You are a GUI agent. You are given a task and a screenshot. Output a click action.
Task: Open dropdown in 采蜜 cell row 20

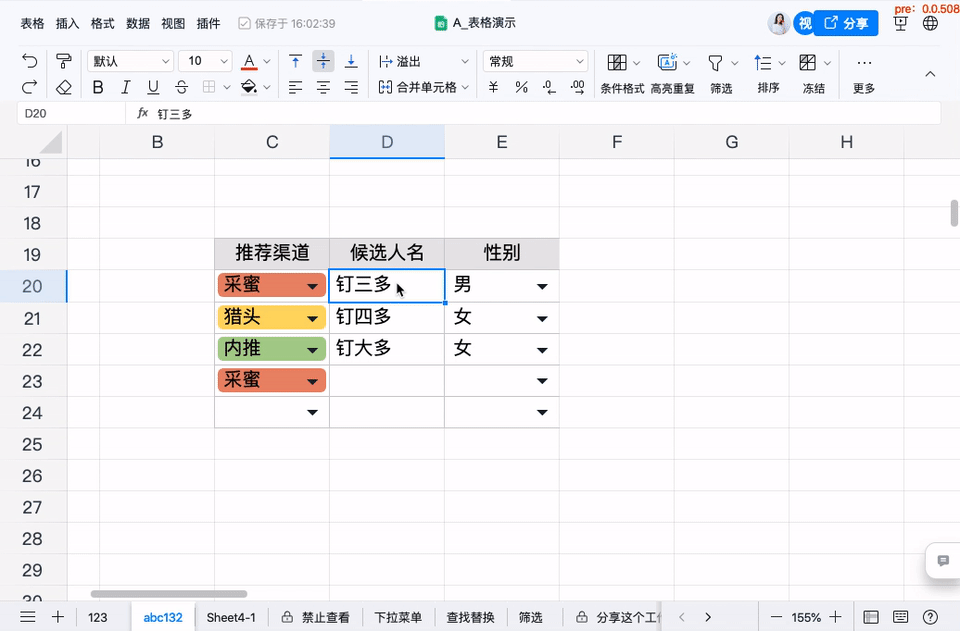point(312,286)
